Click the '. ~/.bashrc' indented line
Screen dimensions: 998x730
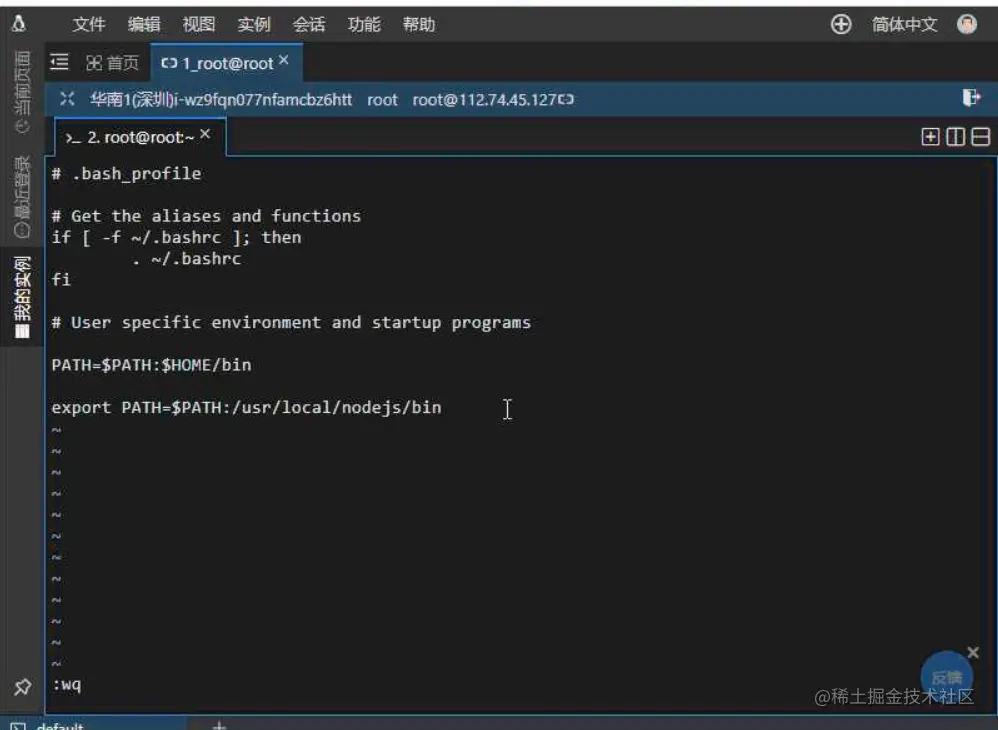point(187,258)
